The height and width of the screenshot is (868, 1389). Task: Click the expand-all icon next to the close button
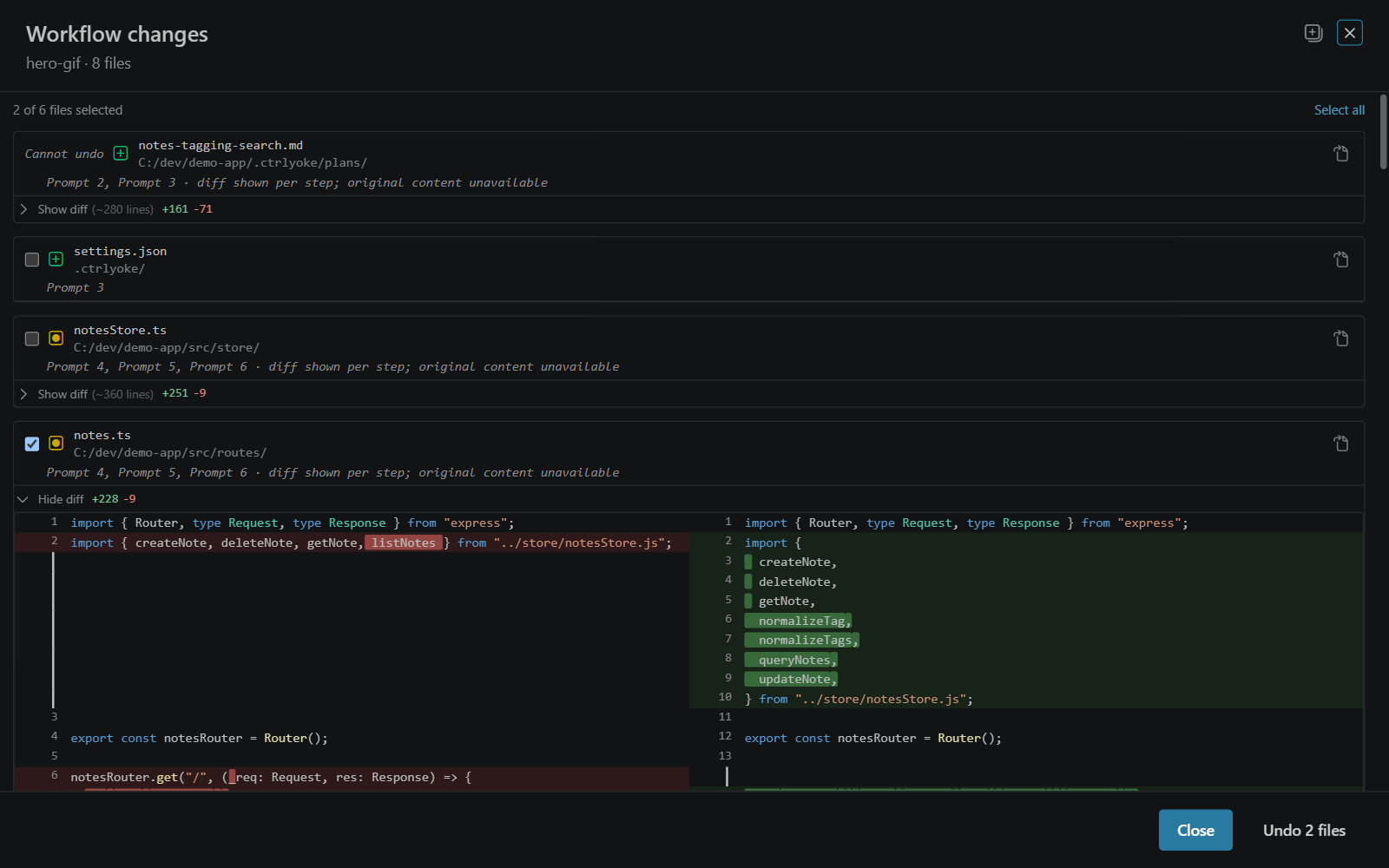point(1313,33)
